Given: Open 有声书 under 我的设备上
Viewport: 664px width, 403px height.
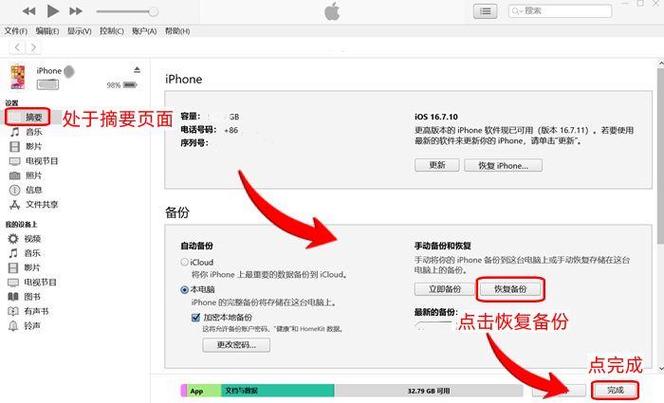Looking at the screenshot, I should coord(28,311).
